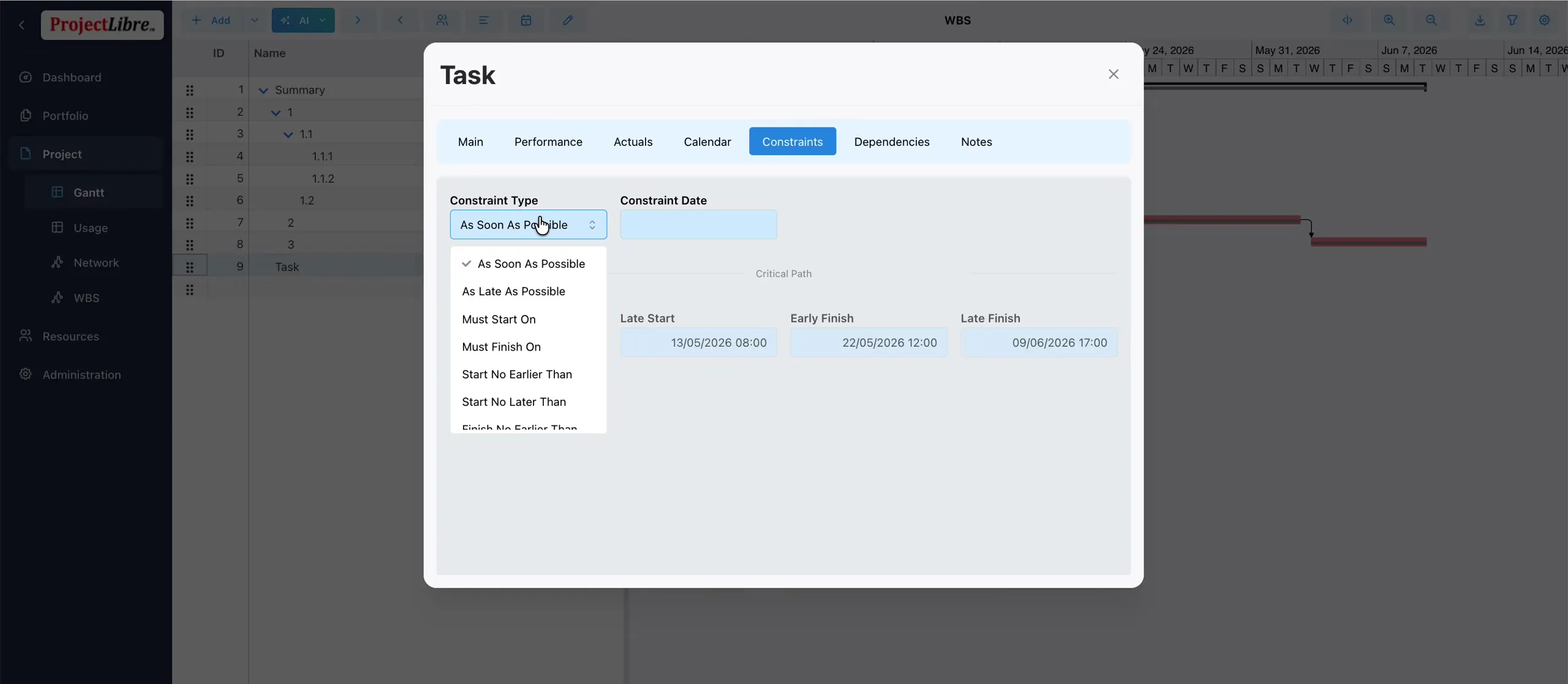Click the filter funnel icon

pos(1512,20)
